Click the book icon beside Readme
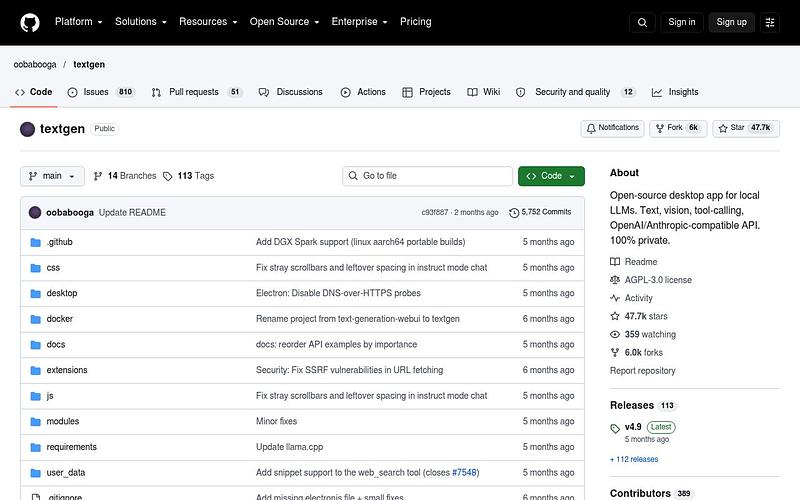 (x=615, y=262)
